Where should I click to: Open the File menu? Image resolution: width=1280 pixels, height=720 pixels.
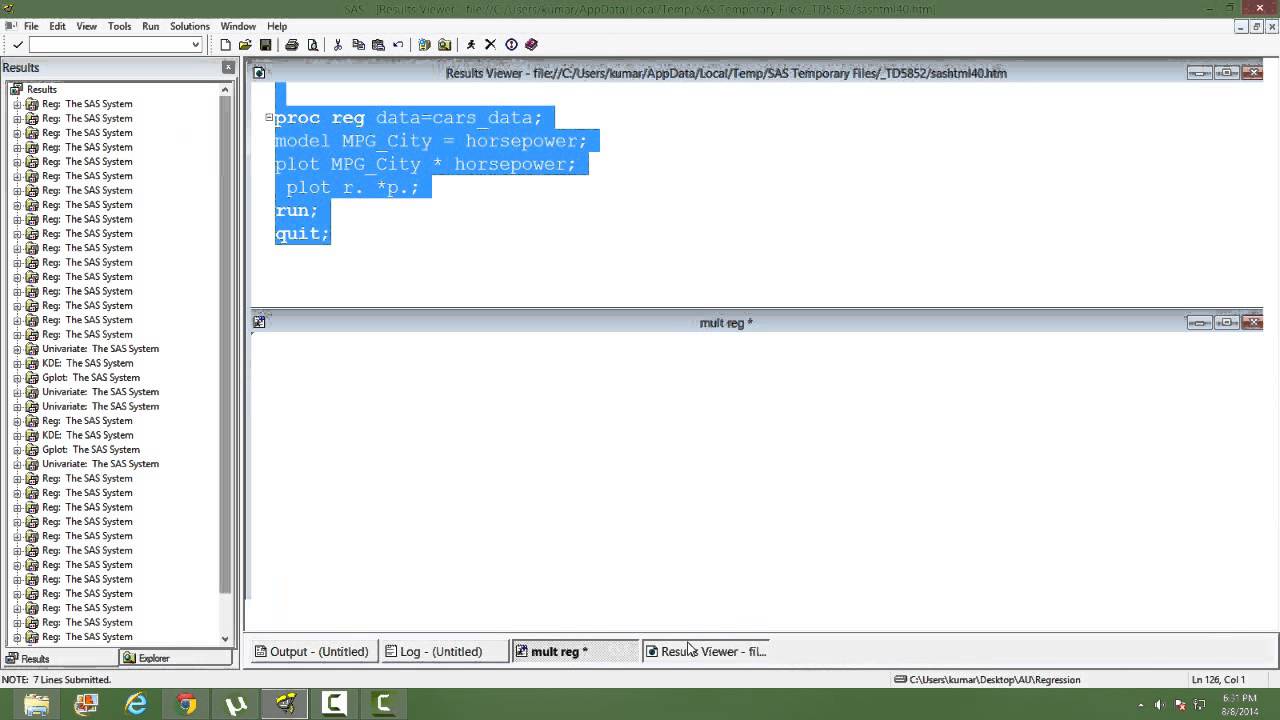[x=31, y=26]
